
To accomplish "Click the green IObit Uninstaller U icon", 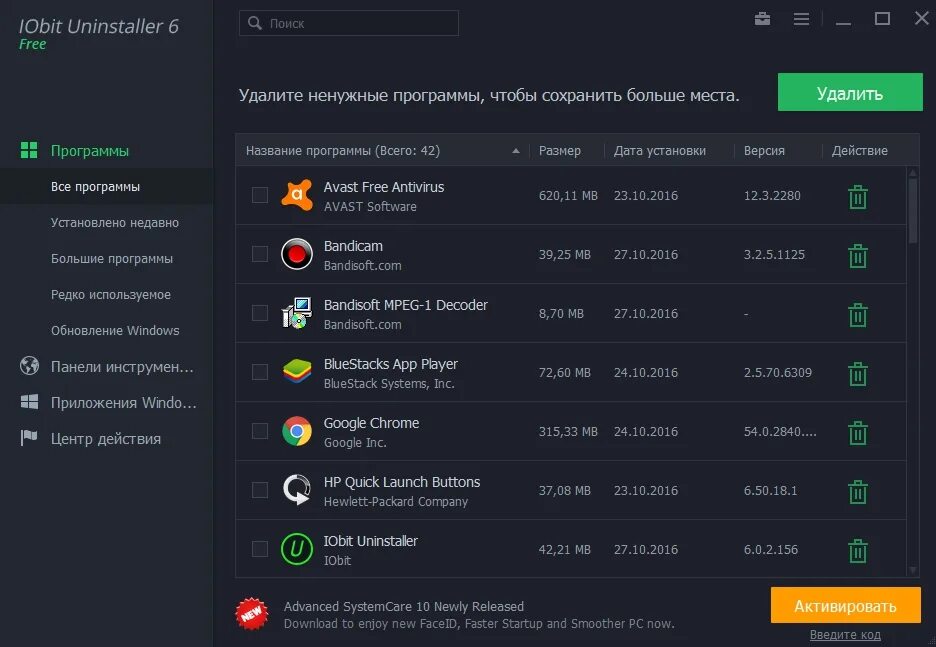I will point(297,549).
